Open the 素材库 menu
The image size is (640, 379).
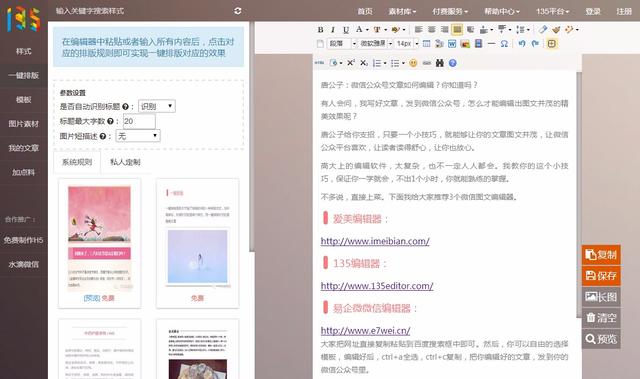pyautogui.click(x=402, y=11)
